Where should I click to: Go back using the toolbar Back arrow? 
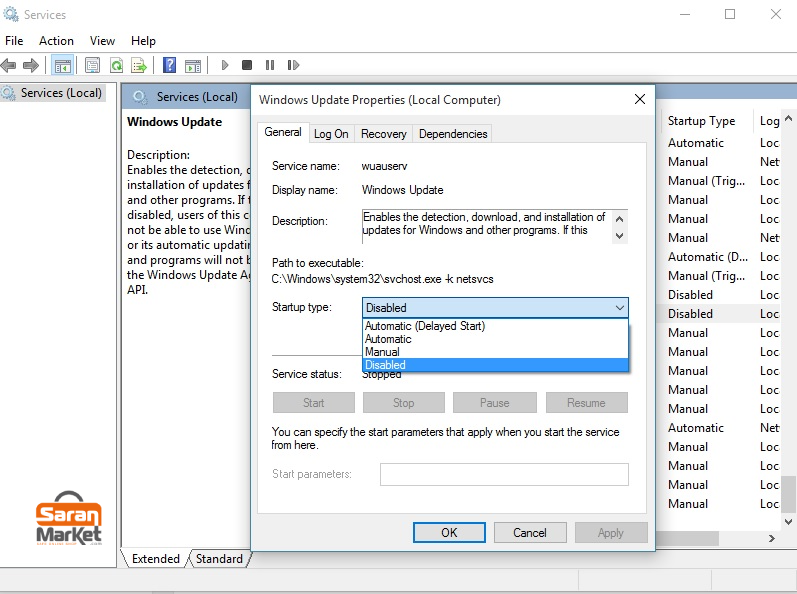(x=9, y=65)
